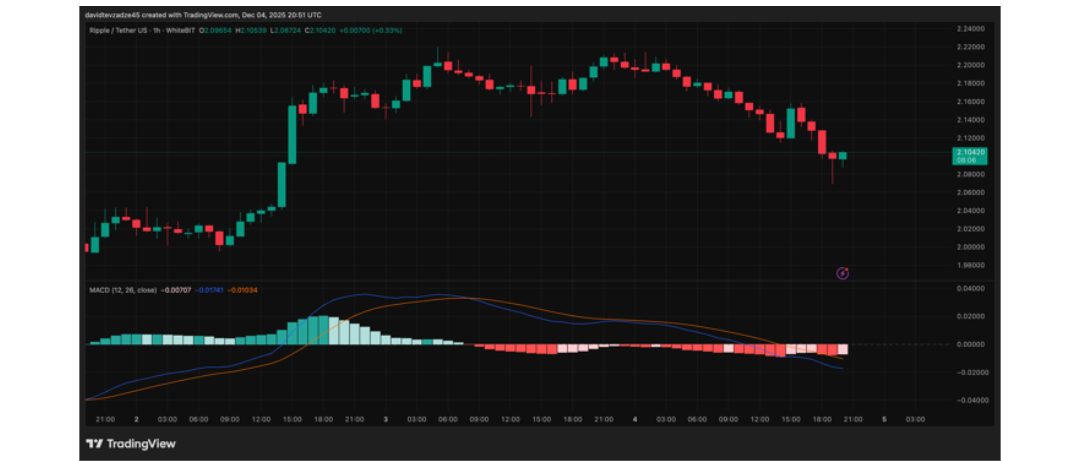This screenshot has width=1080, height=461.
Task: Click the date label 3 on time axis
Action: pyautogui.click(x=385, y=419)
